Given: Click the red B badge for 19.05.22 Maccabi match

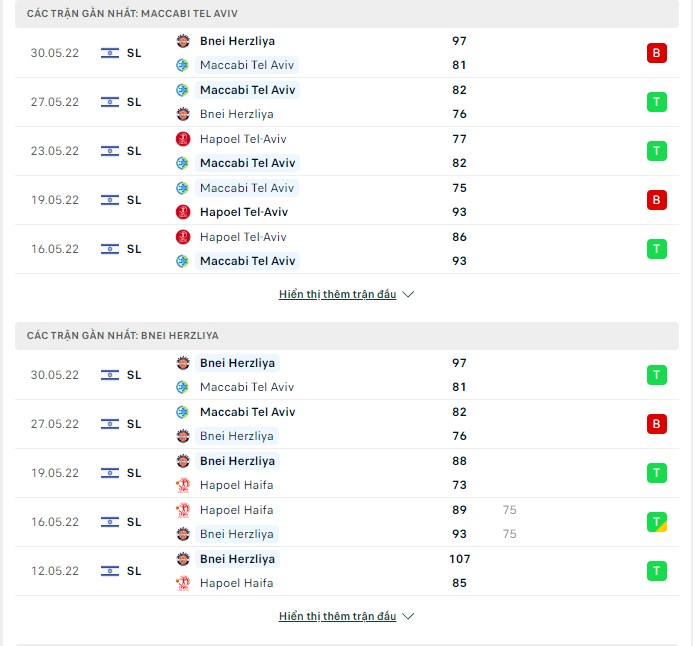Looking at the screenshot, I should coord(656,200).
